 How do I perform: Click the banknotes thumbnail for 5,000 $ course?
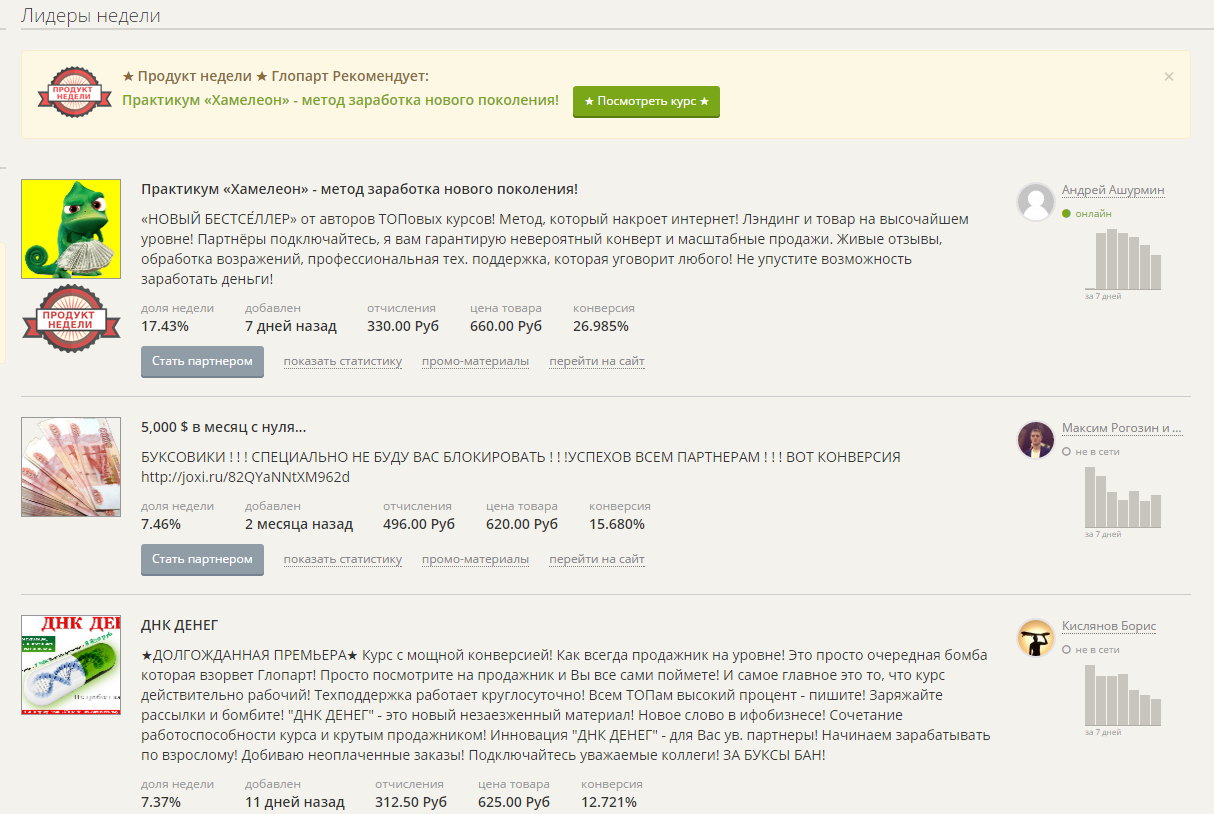(x=71, y=467)
